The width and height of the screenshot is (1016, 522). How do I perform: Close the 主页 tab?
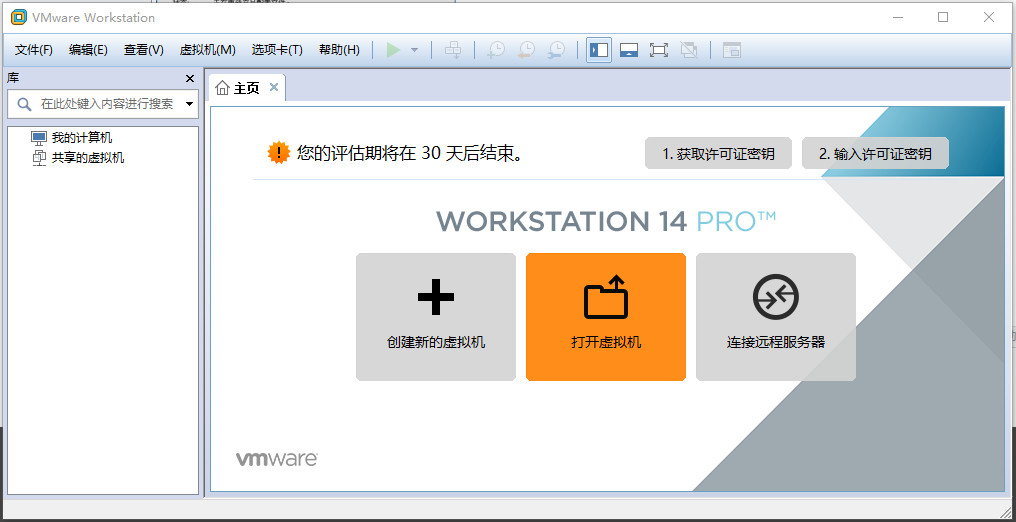point(273,87)
